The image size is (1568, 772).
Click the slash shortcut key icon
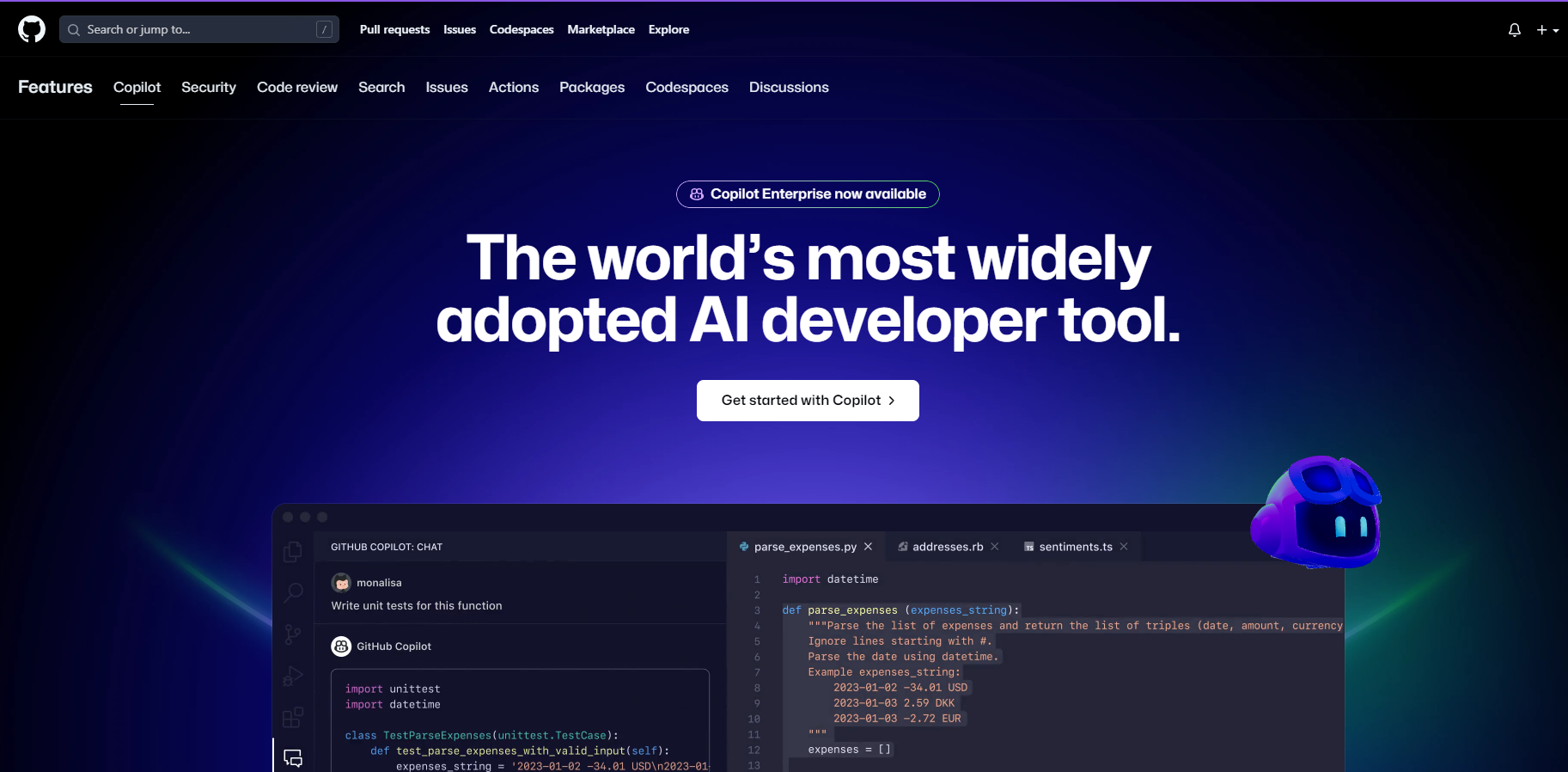[x=325, y=29]
